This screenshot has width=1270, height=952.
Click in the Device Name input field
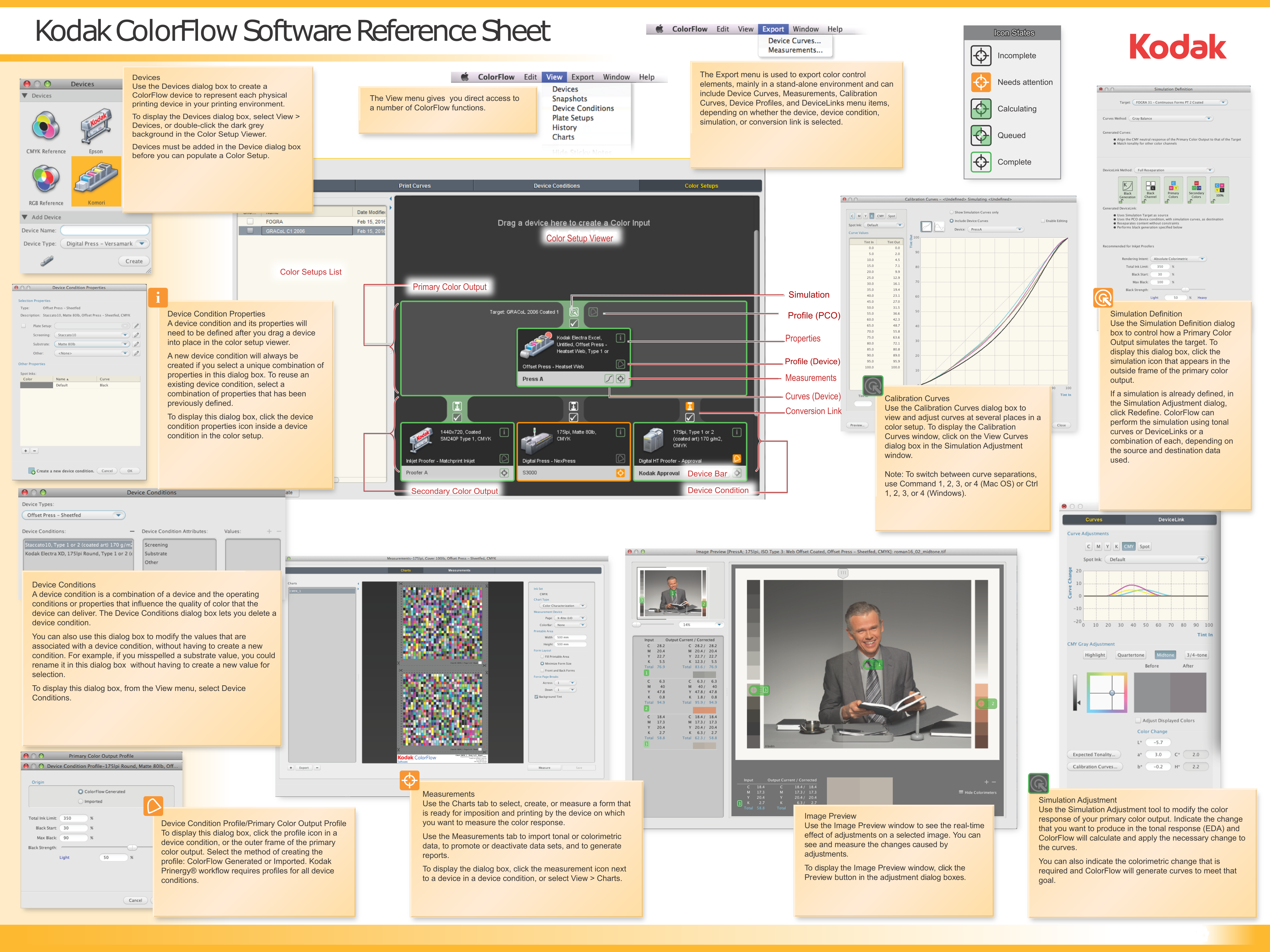coord(105,230)
